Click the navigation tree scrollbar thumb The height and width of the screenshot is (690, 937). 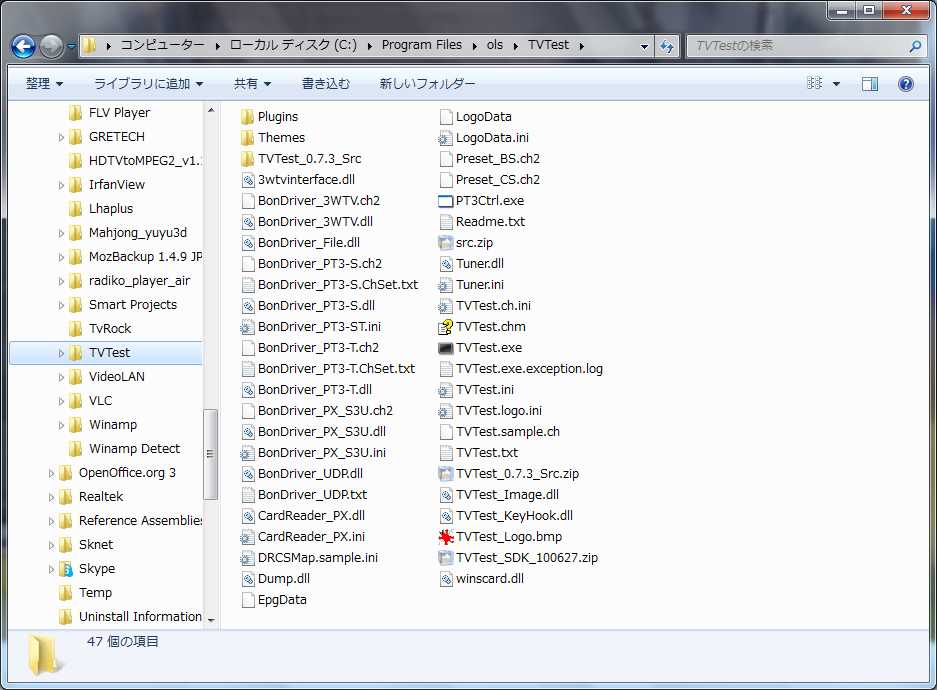point(210,454)
